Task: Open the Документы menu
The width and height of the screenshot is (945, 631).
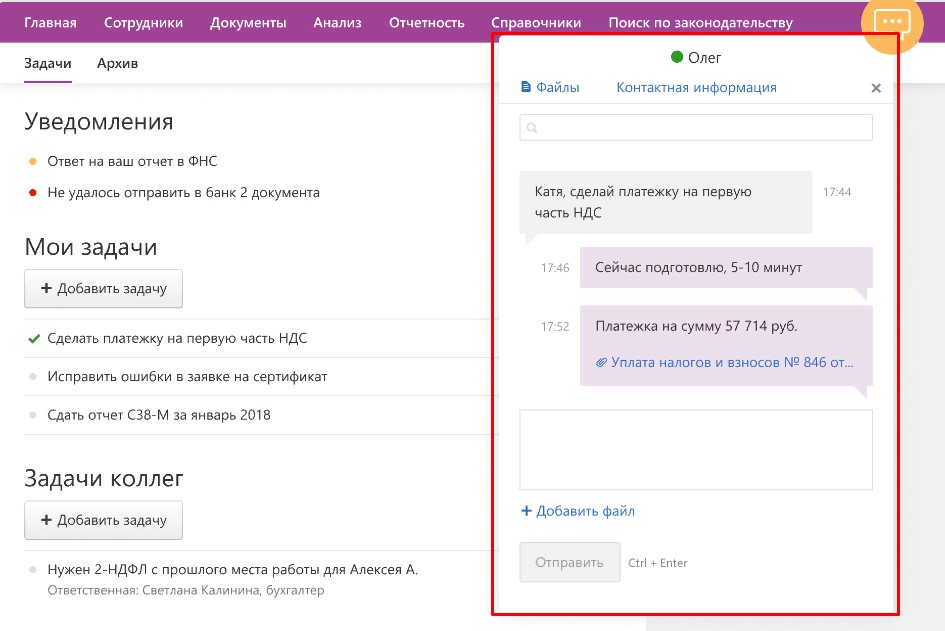Action: click(x=248, y=22)
